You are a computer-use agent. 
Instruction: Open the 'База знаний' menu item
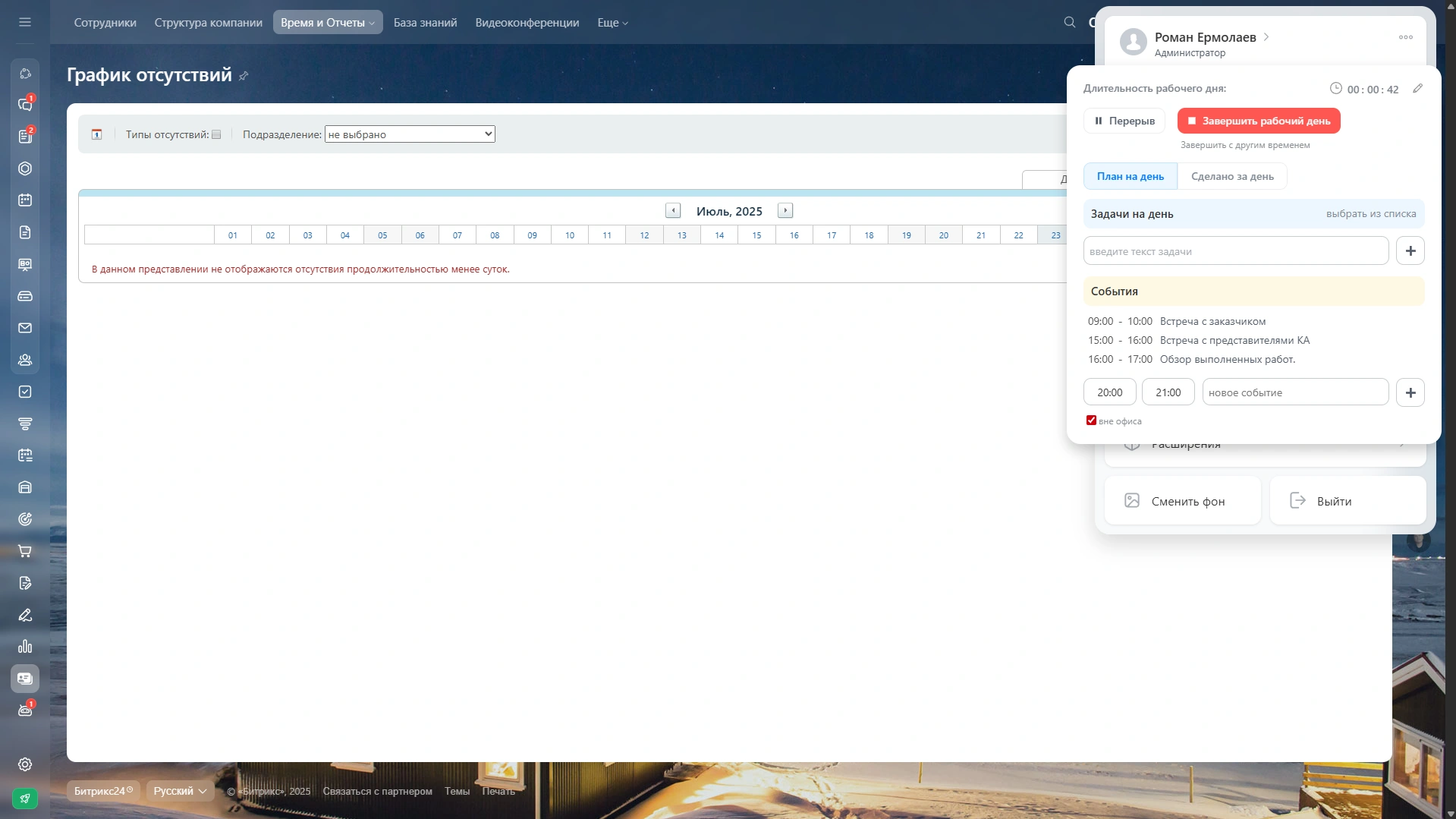[x=425, y=23]
